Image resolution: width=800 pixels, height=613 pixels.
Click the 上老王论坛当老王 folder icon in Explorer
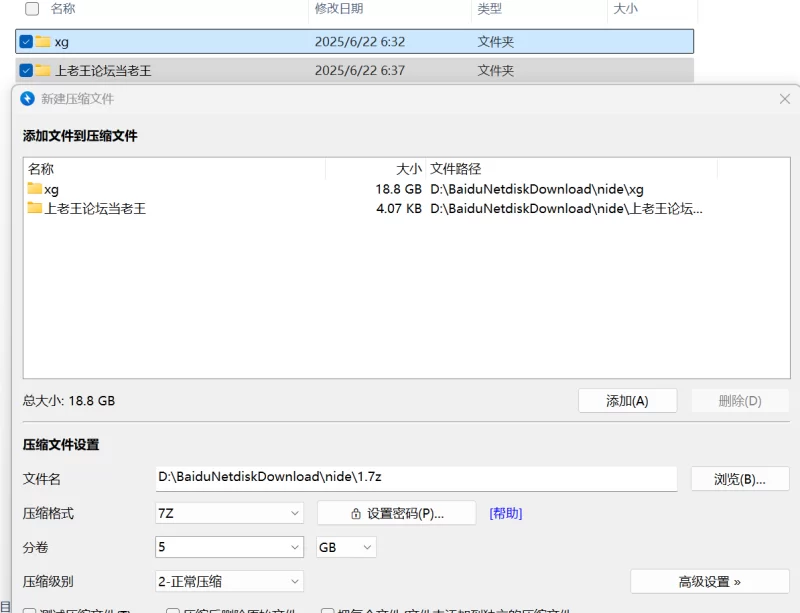(43, 71)
